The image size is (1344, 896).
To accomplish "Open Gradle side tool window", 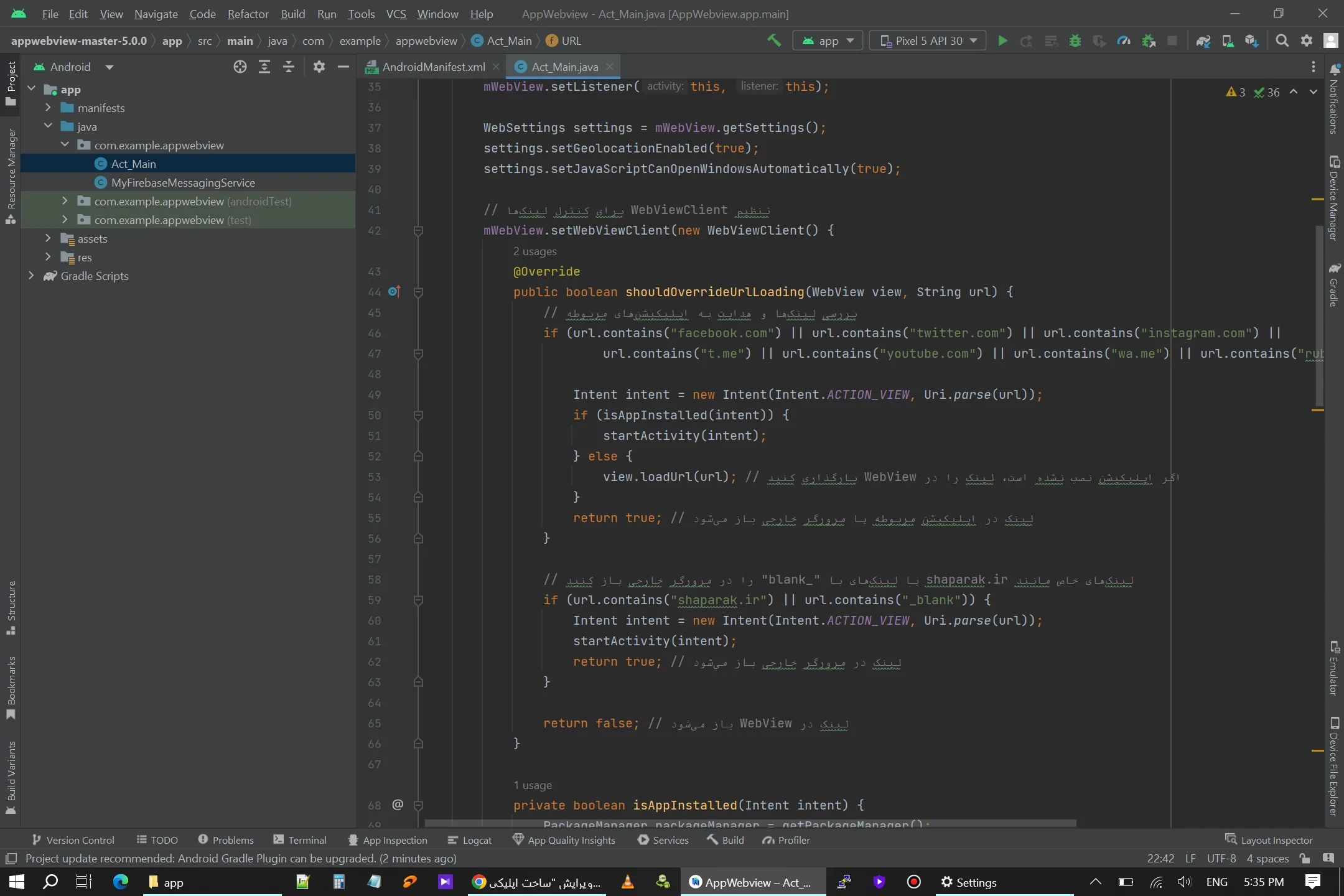I will tap(1335, 285).
